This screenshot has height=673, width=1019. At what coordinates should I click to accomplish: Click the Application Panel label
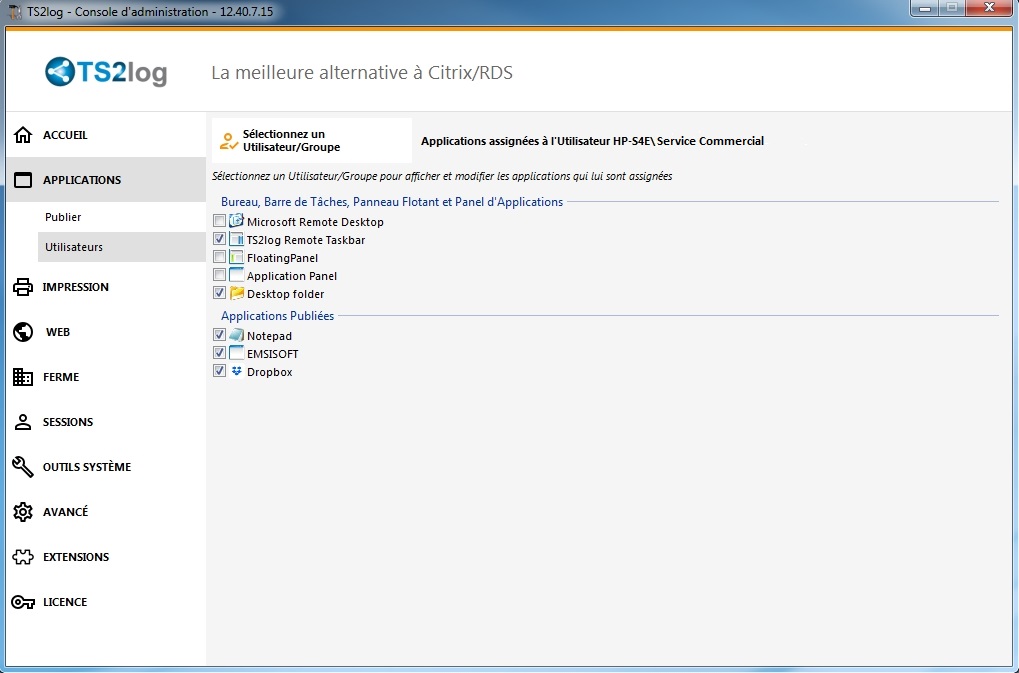[292, 276]
